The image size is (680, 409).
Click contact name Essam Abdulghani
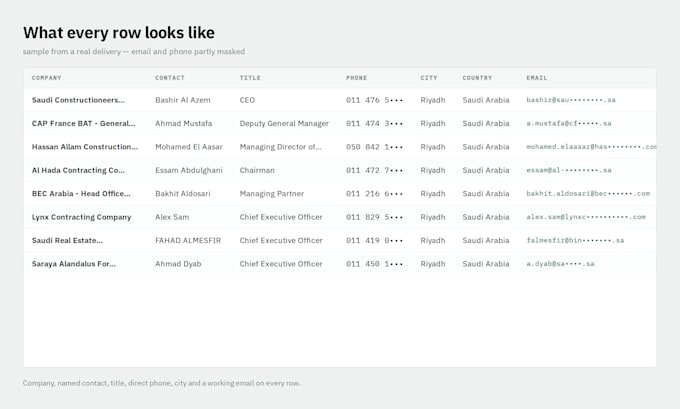coord(189,170)
